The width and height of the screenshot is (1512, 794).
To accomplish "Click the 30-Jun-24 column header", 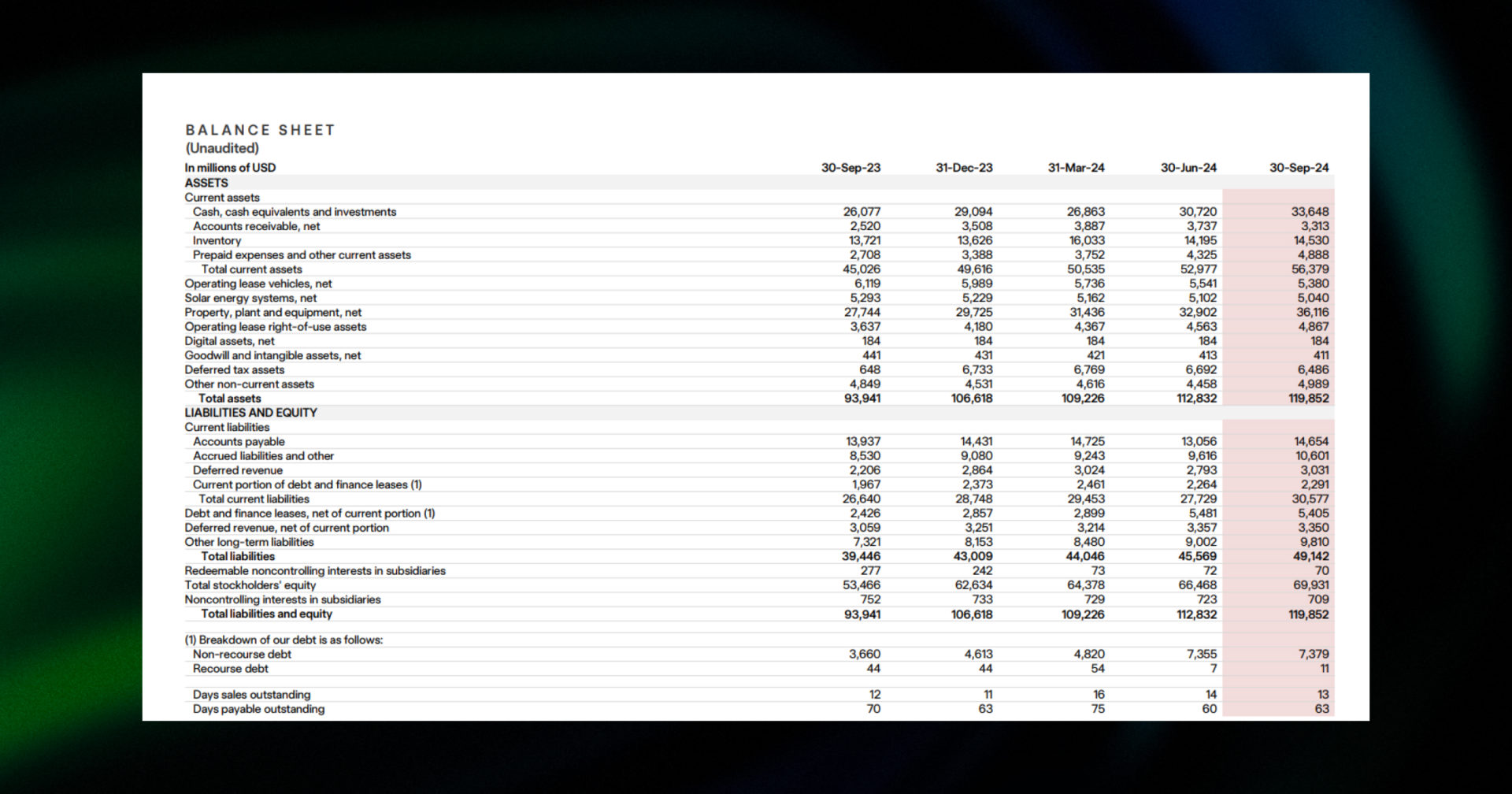I will click(1188, 167).
